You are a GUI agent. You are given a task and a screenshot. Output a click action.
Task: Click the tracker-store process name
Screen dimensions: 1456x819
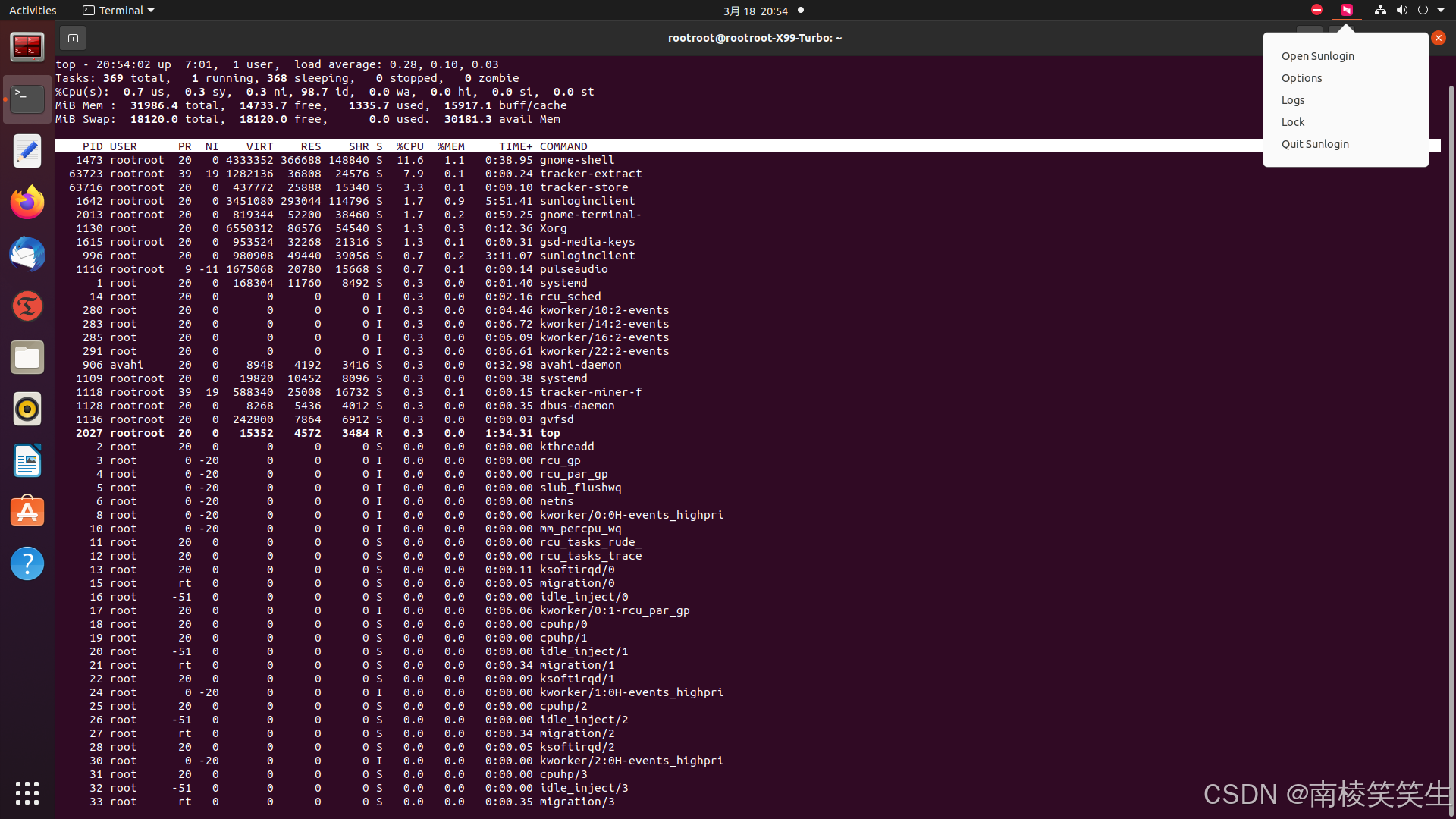pos(584,187)
